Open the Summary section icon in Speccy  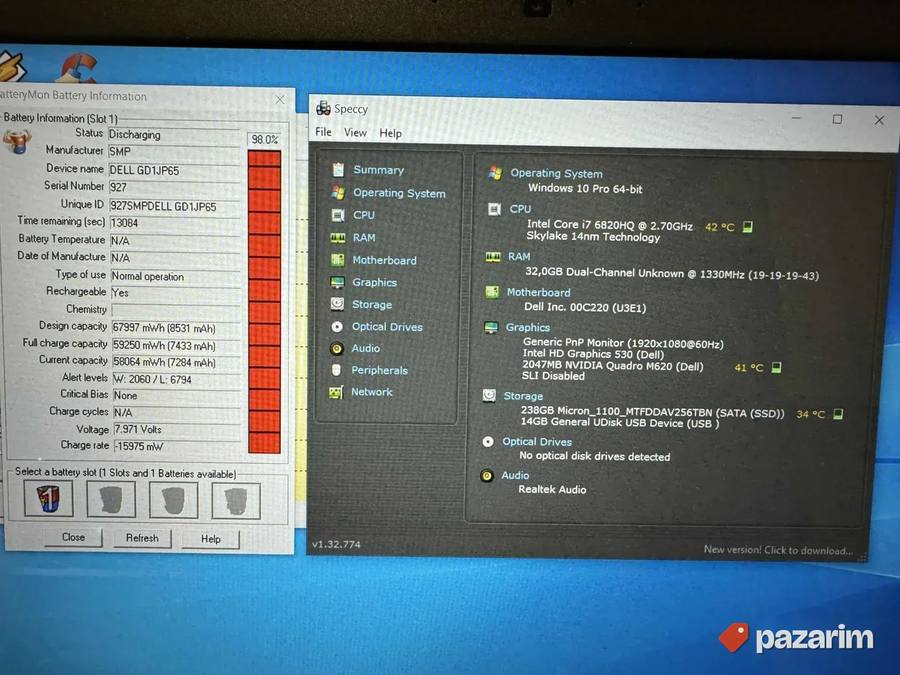coord(338,169)
